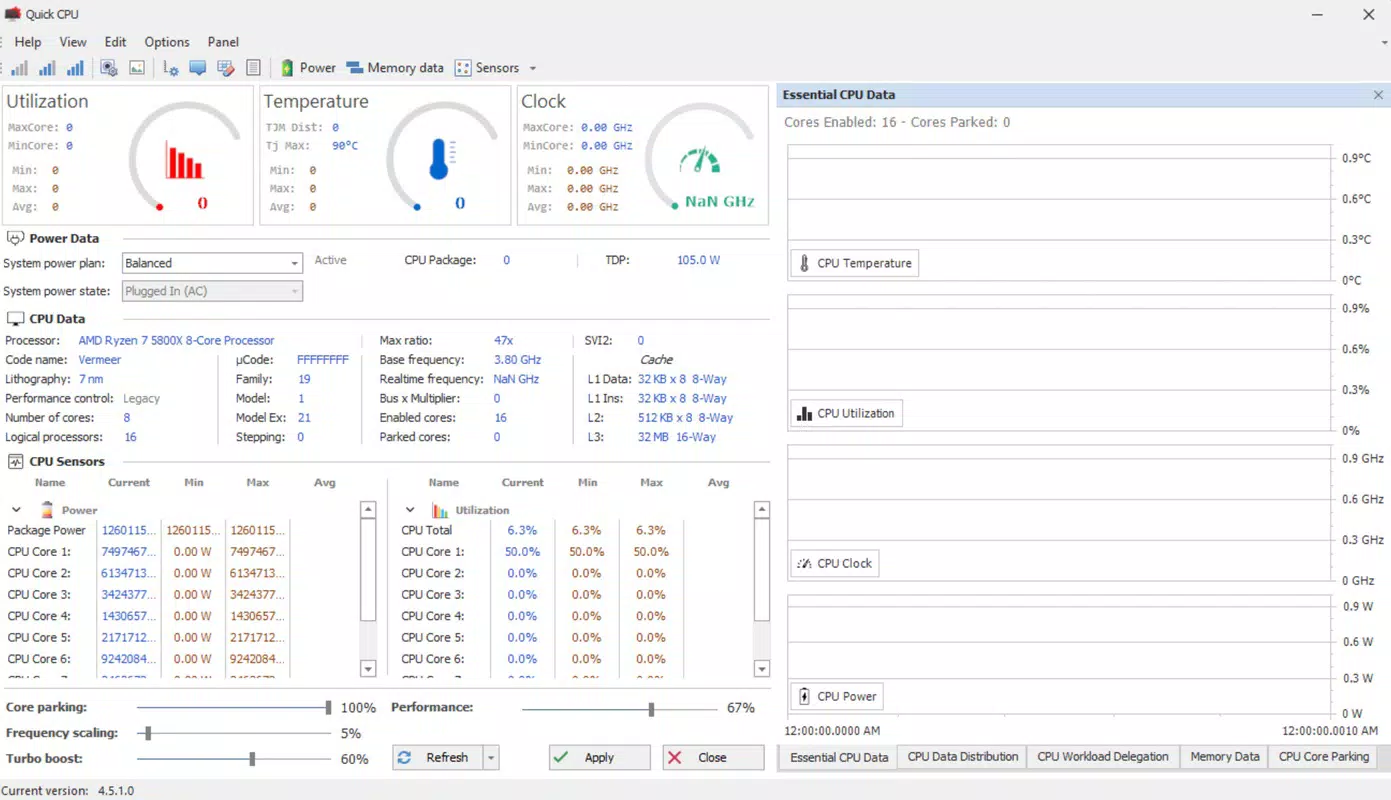Screen dimensions: 1391x800
Task: Click the Refresh button
Action: (438, 758)
